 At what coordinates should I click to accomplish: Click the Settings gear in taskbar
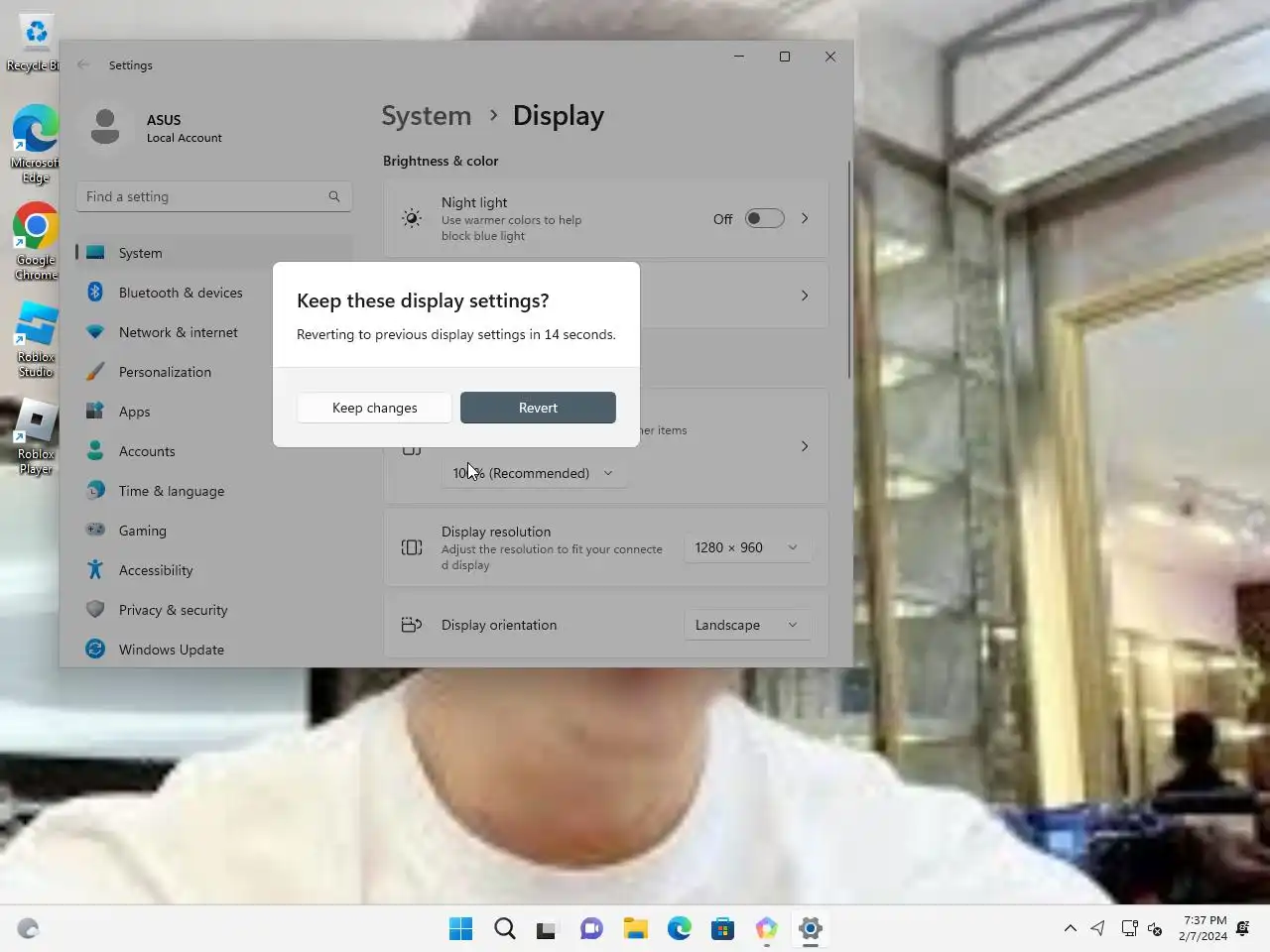[x=811, y=929]
